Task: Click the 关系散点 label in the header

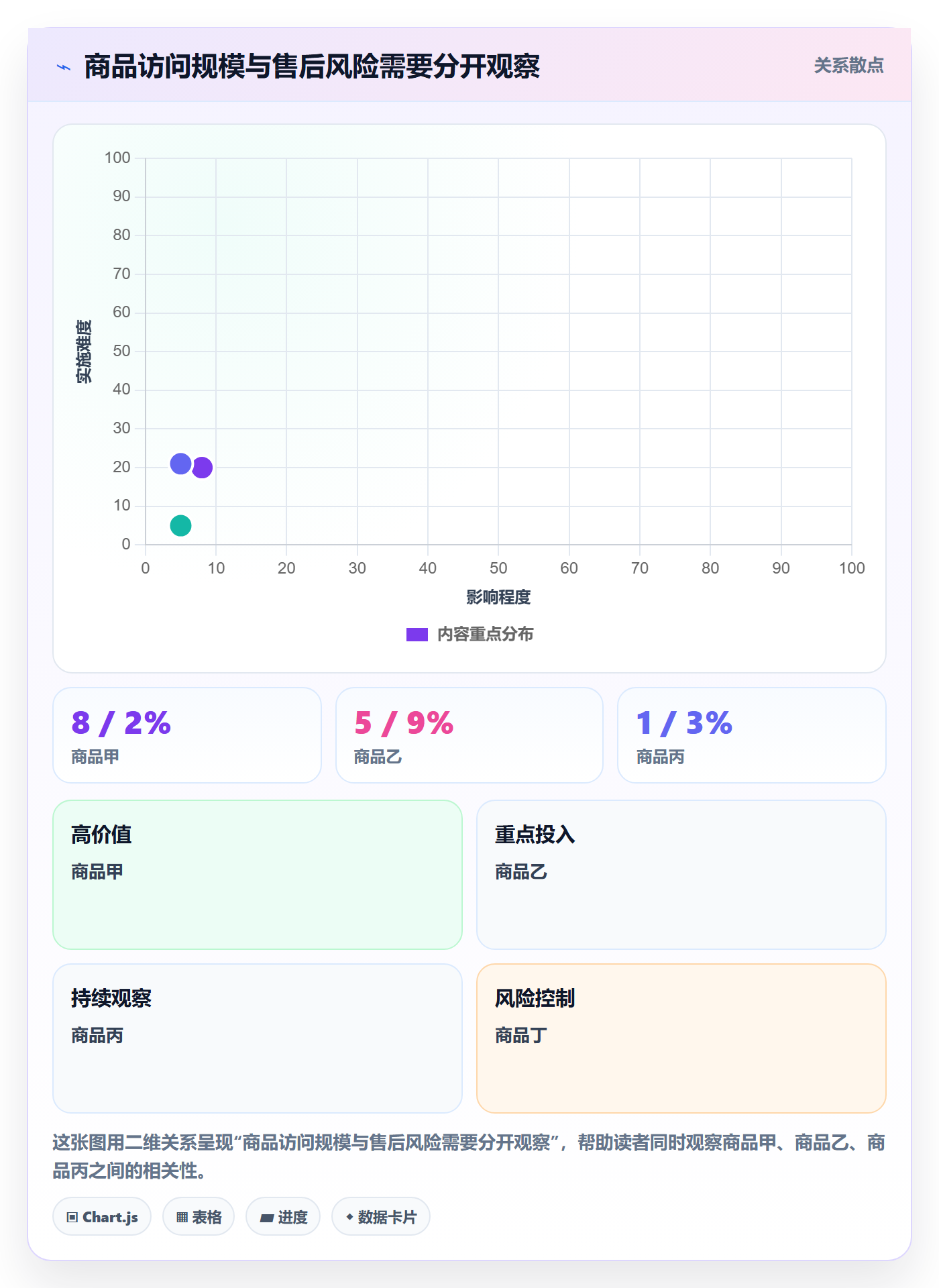Action: tap(848, 66)
